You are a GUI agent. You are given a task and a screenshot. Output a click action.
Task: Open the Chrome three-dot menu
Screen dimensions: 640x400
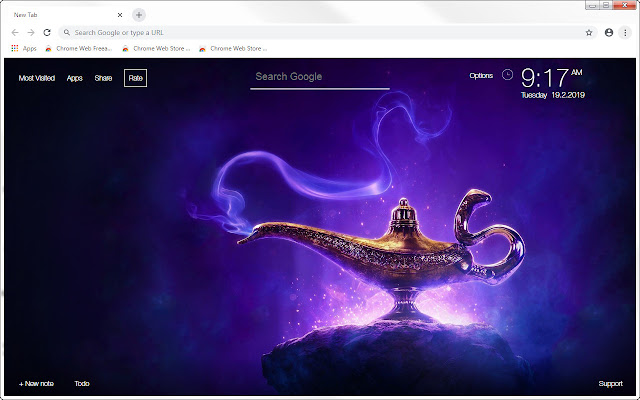click(625, 33)
